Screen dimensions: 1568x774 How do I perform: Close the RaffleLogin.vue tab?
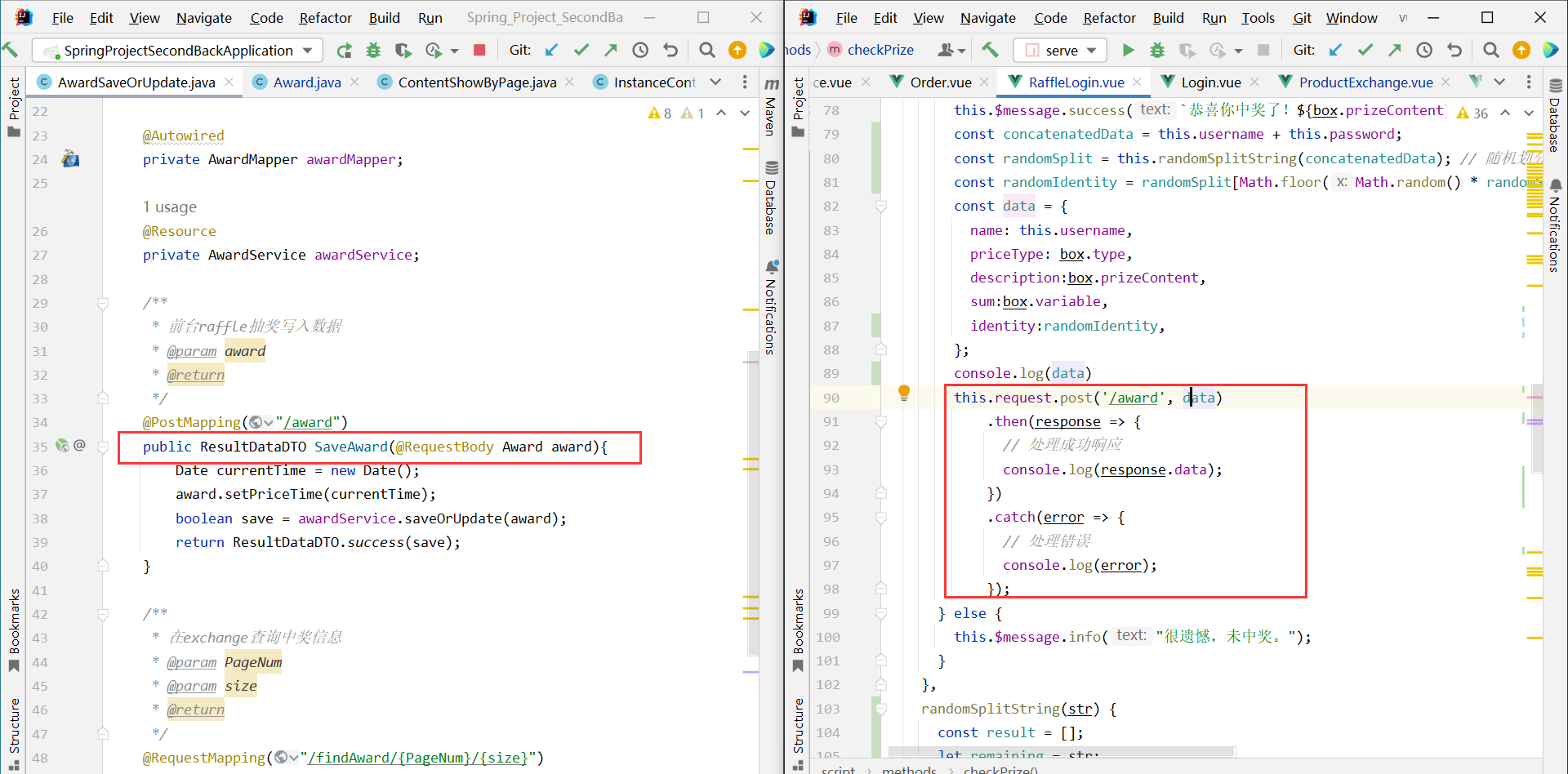pyautogui.click(x=1137, y=82)
